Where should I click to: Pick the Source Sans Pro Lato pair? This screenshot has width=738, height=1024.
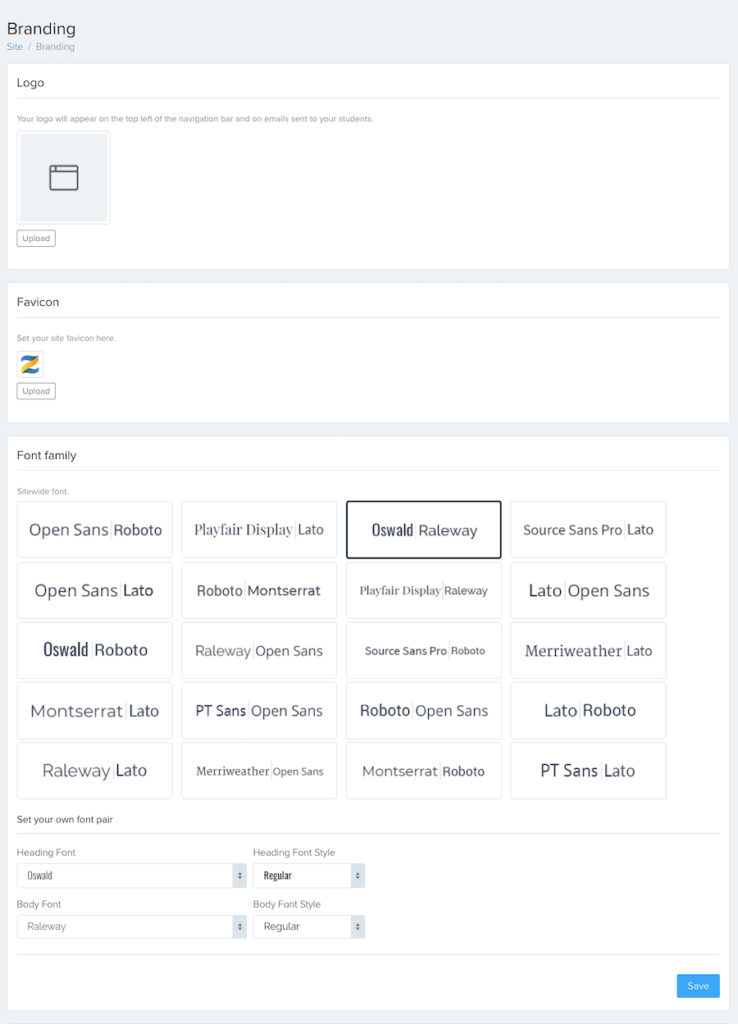(588, 530)
